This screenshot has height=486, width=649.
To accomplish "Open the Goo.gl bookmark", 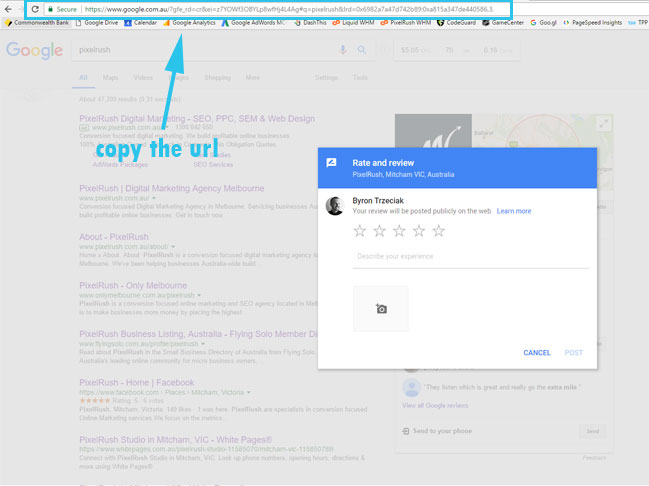I will tap(543, 23).
